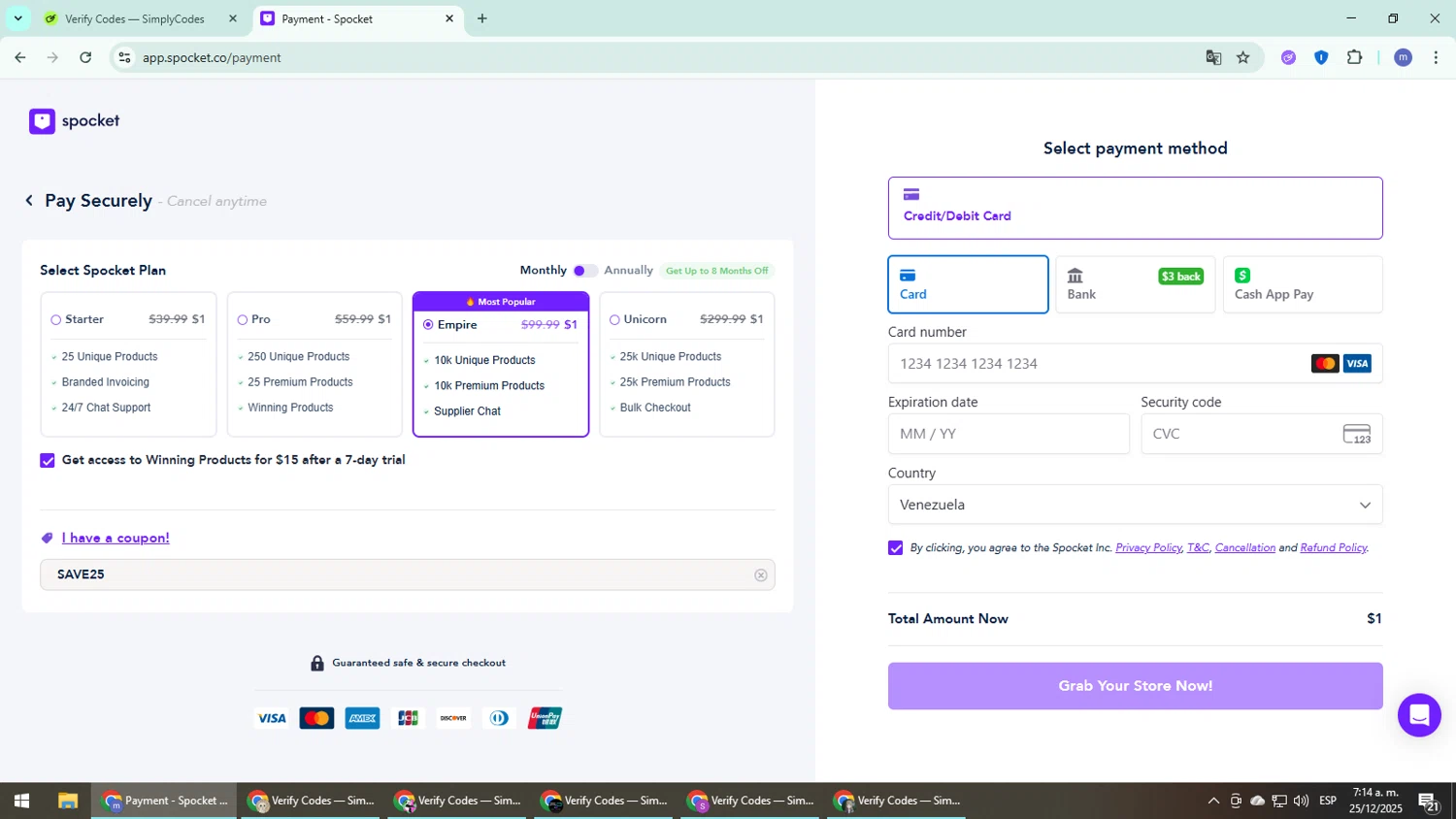
Task: Open the T&C link
Action: click(1198, 548)
